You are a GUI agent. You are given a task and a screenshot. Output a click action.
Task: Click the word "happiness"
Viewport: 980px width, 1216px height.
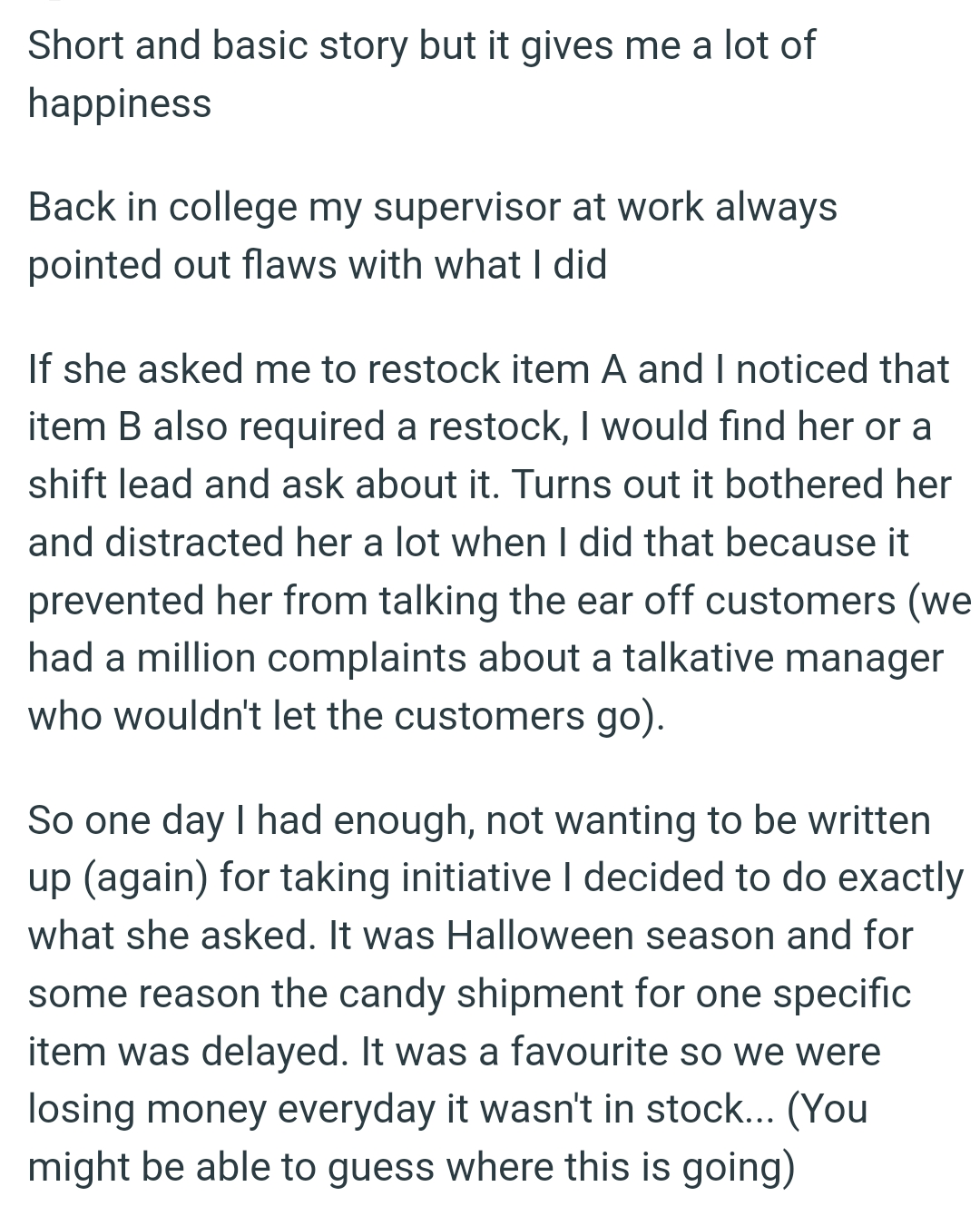point(119,103)
